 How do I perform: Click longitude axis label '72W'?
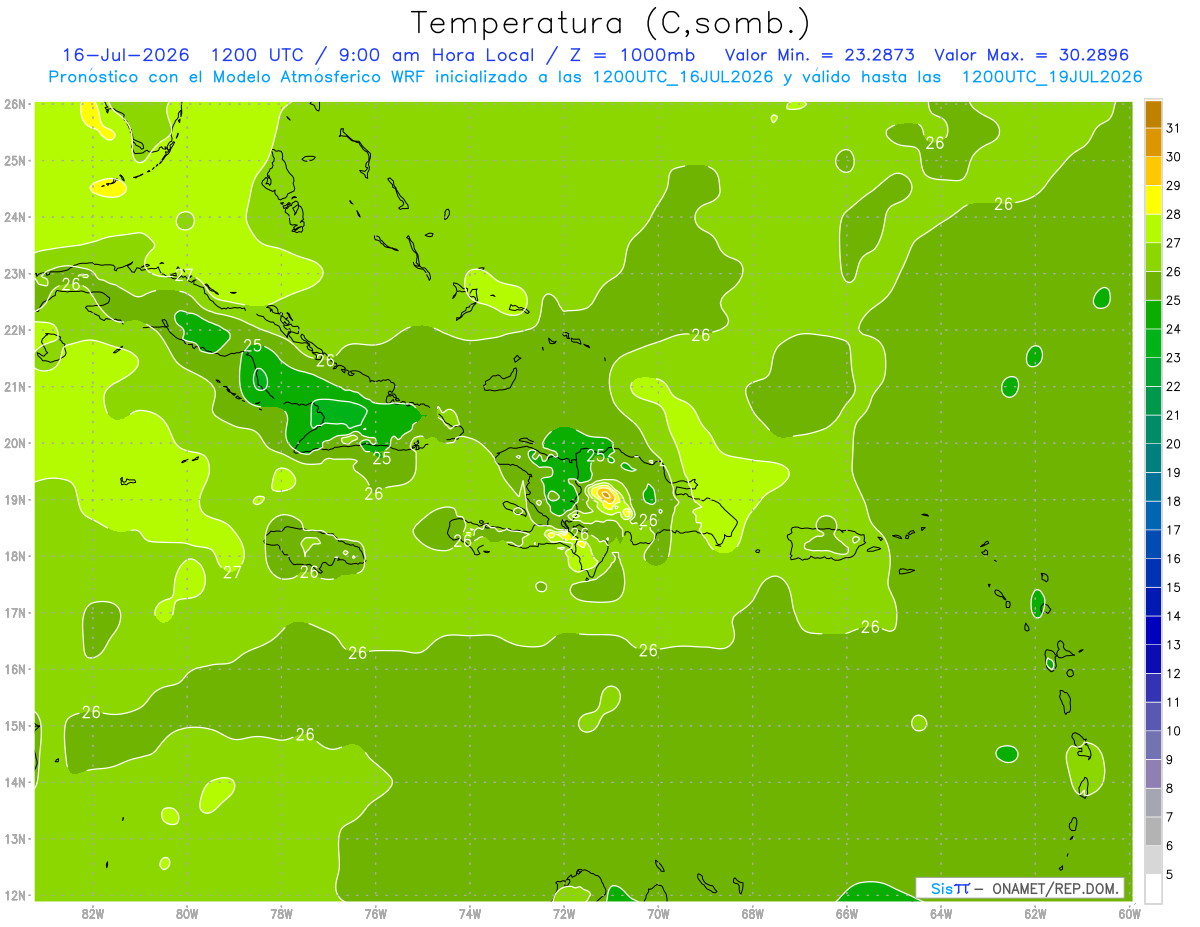tap(564, 914)
